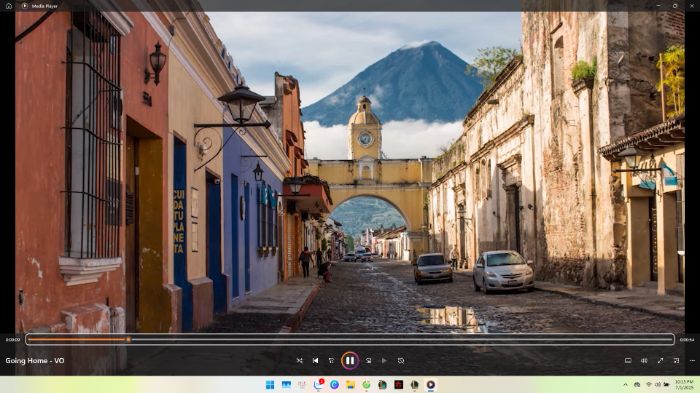
Task: Click the Media Player taskbar icon
Action: pyautogui.click(x=431, y=385)
